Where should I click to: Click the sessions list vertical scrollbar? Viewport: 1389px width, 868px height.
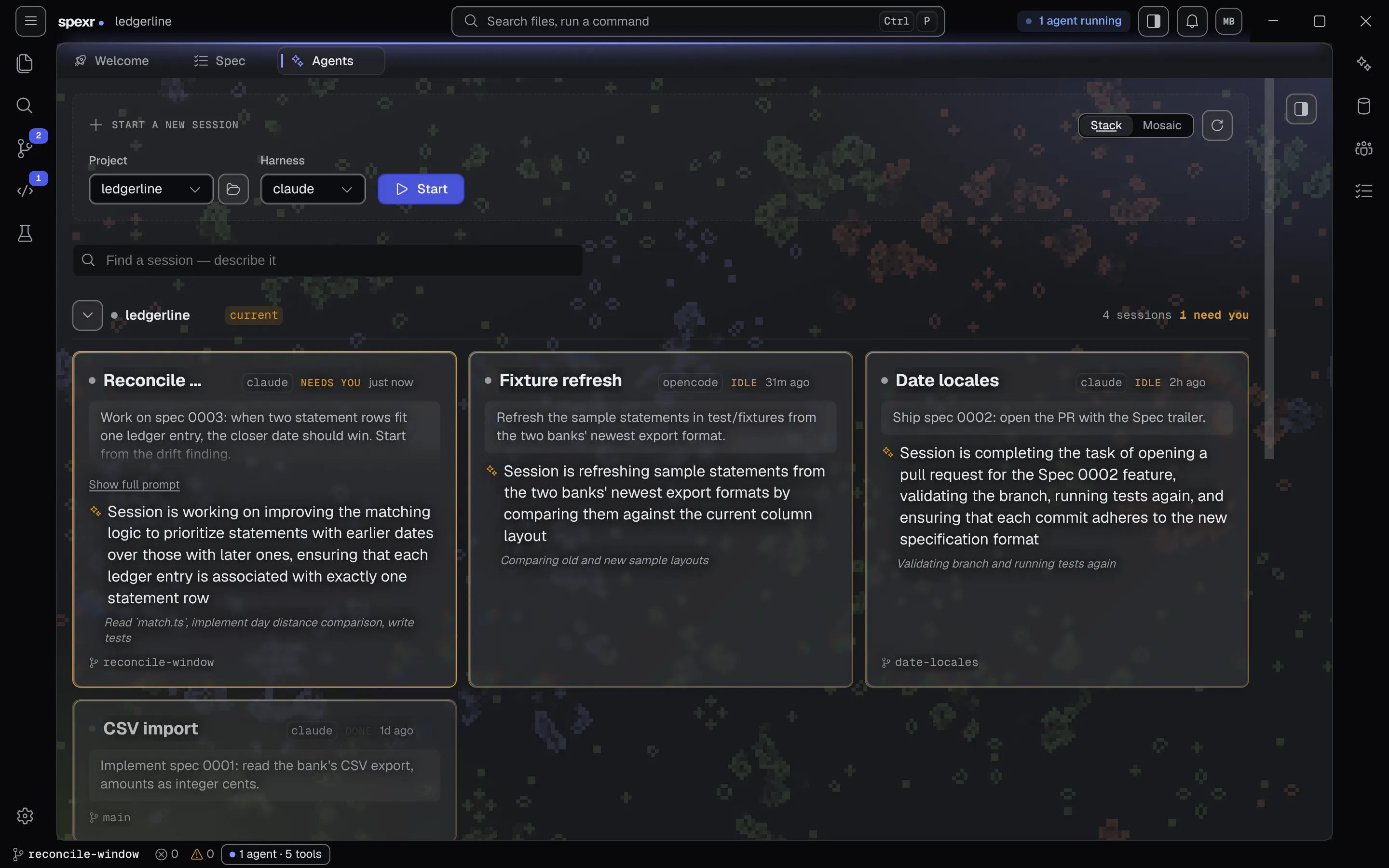1269,269
